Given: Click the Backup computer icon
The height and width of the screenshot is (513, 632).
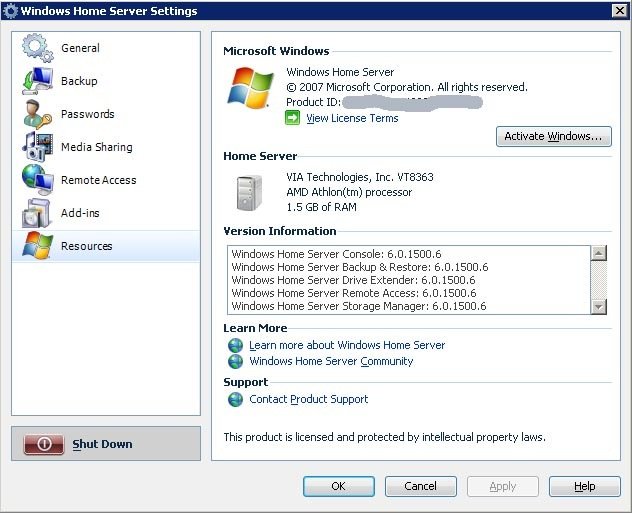Looking at the screenshot, I should pos(37,81).
